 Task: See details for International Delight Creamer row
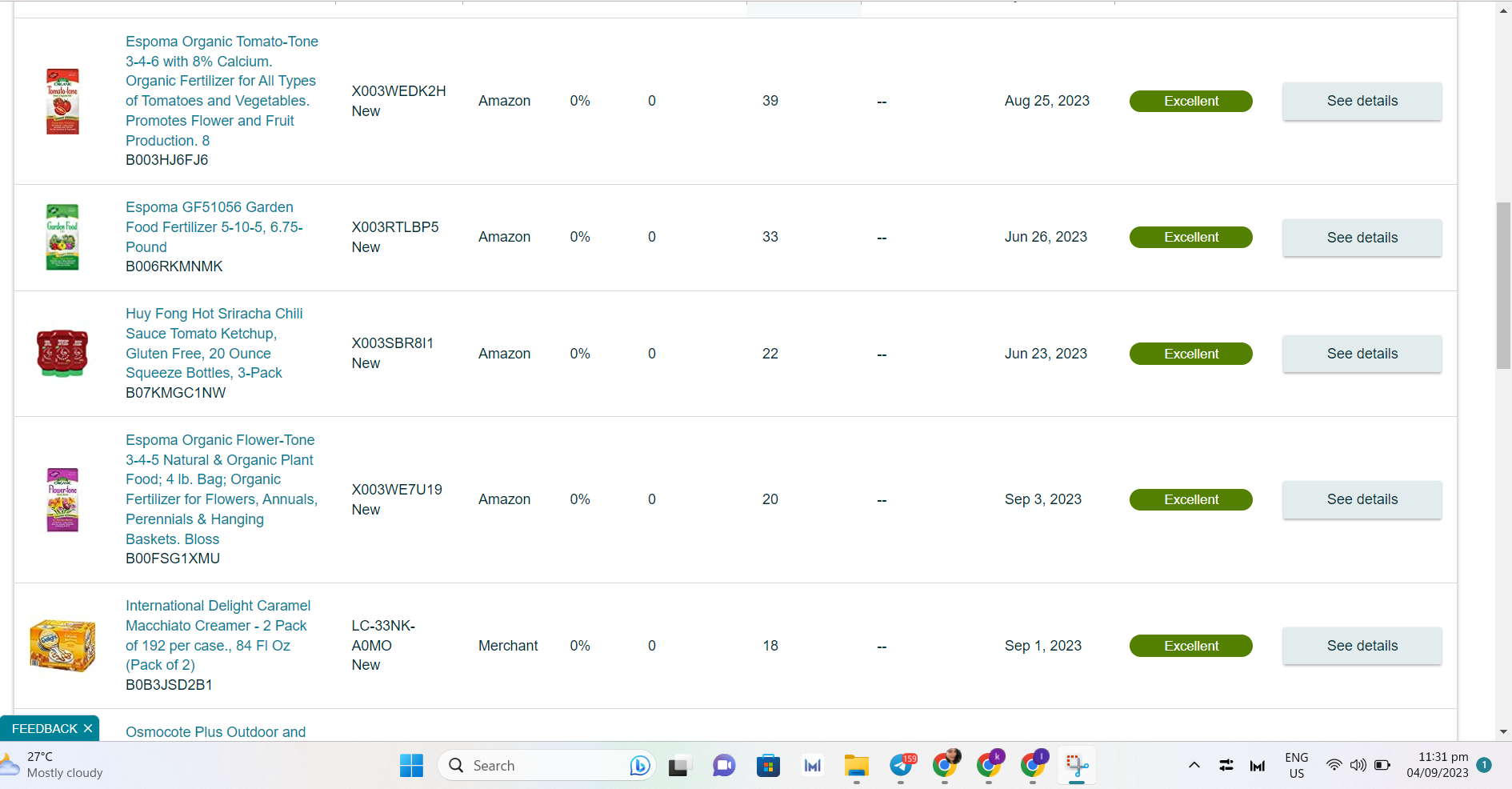click(1362, 646)
